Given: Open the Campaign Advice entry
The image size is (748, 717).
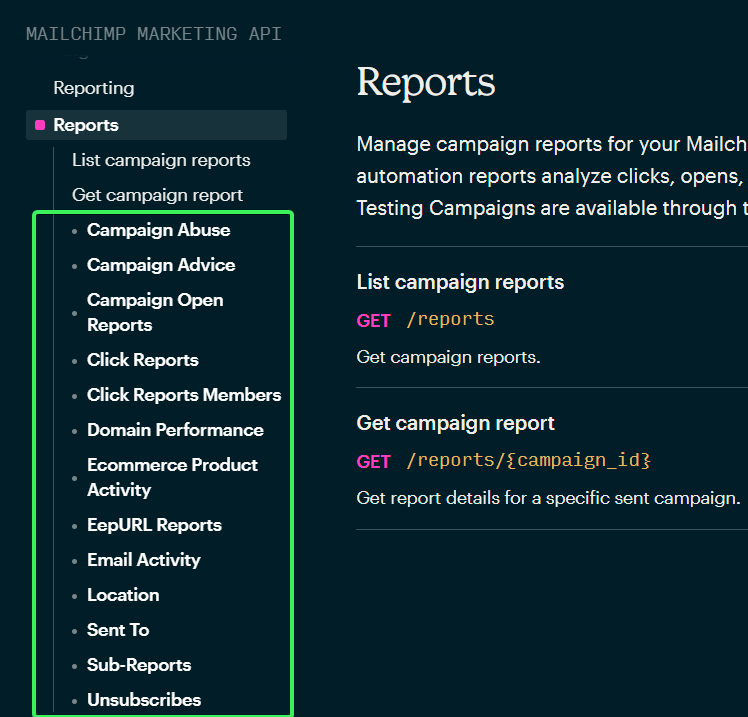Looking at the screenshot, I should click(161, 265).
